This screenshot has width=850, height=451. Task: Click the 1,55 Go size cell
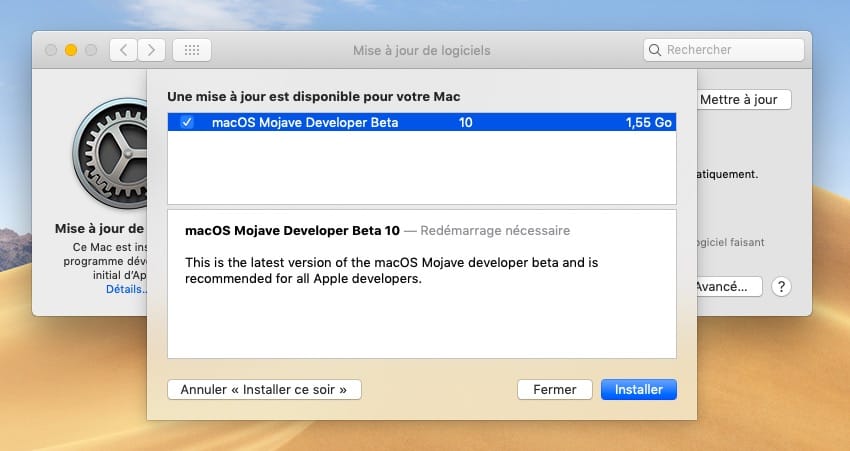coord(648,123)
